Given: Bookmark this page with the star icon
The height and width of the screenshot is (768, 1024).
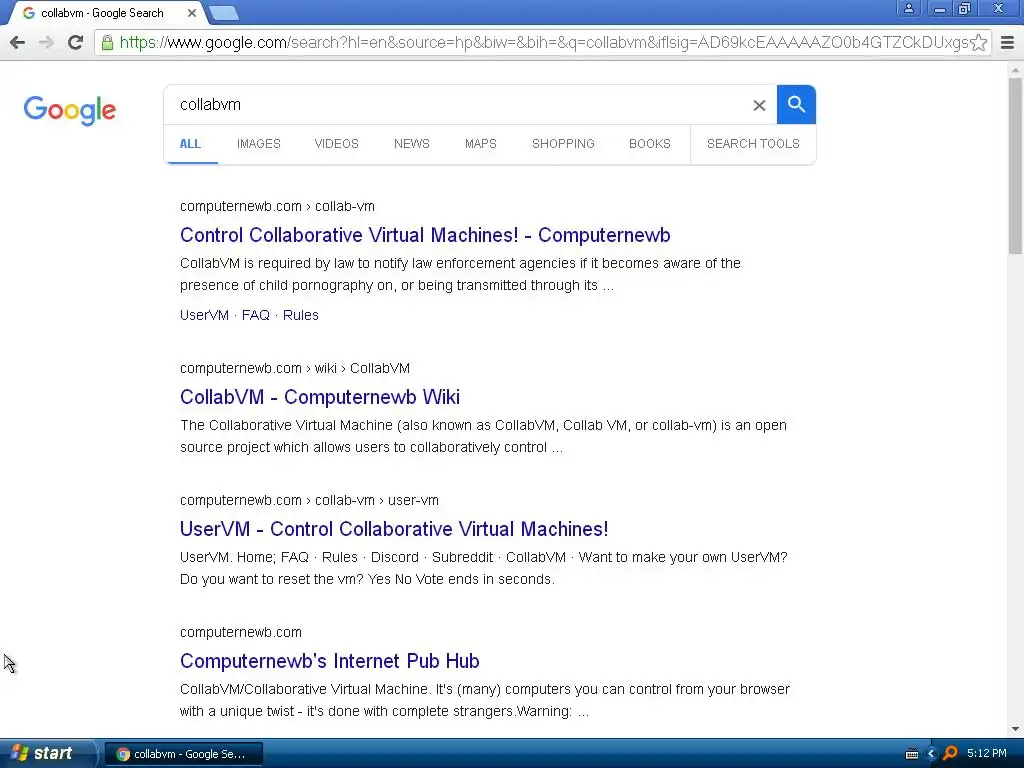Looking at the screenshot, I should click(978, 43).
